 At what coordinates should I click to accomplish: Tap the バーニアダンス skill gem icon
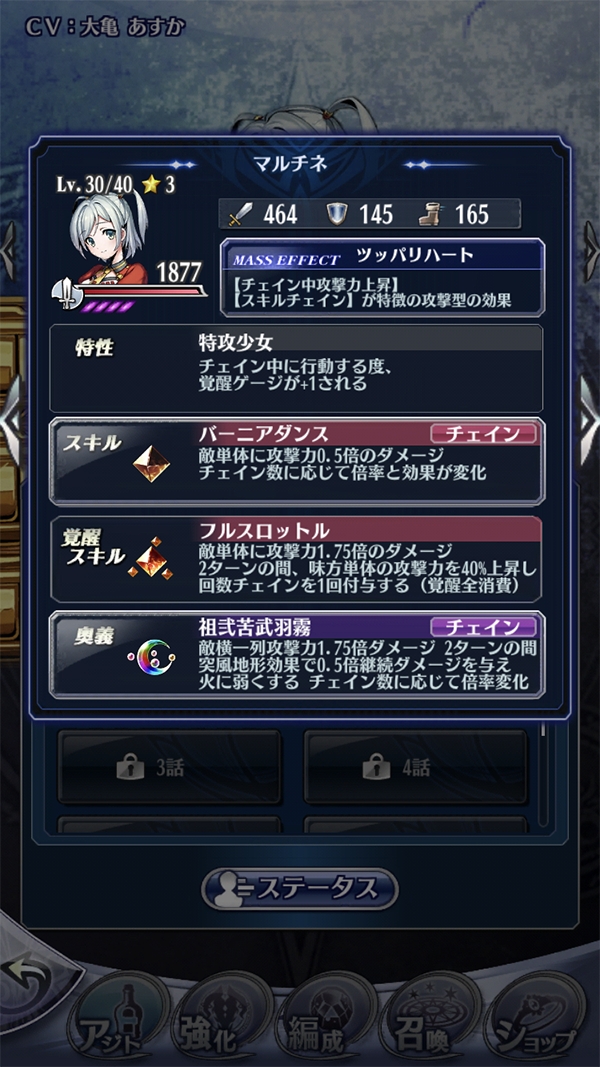click(150, 465)
